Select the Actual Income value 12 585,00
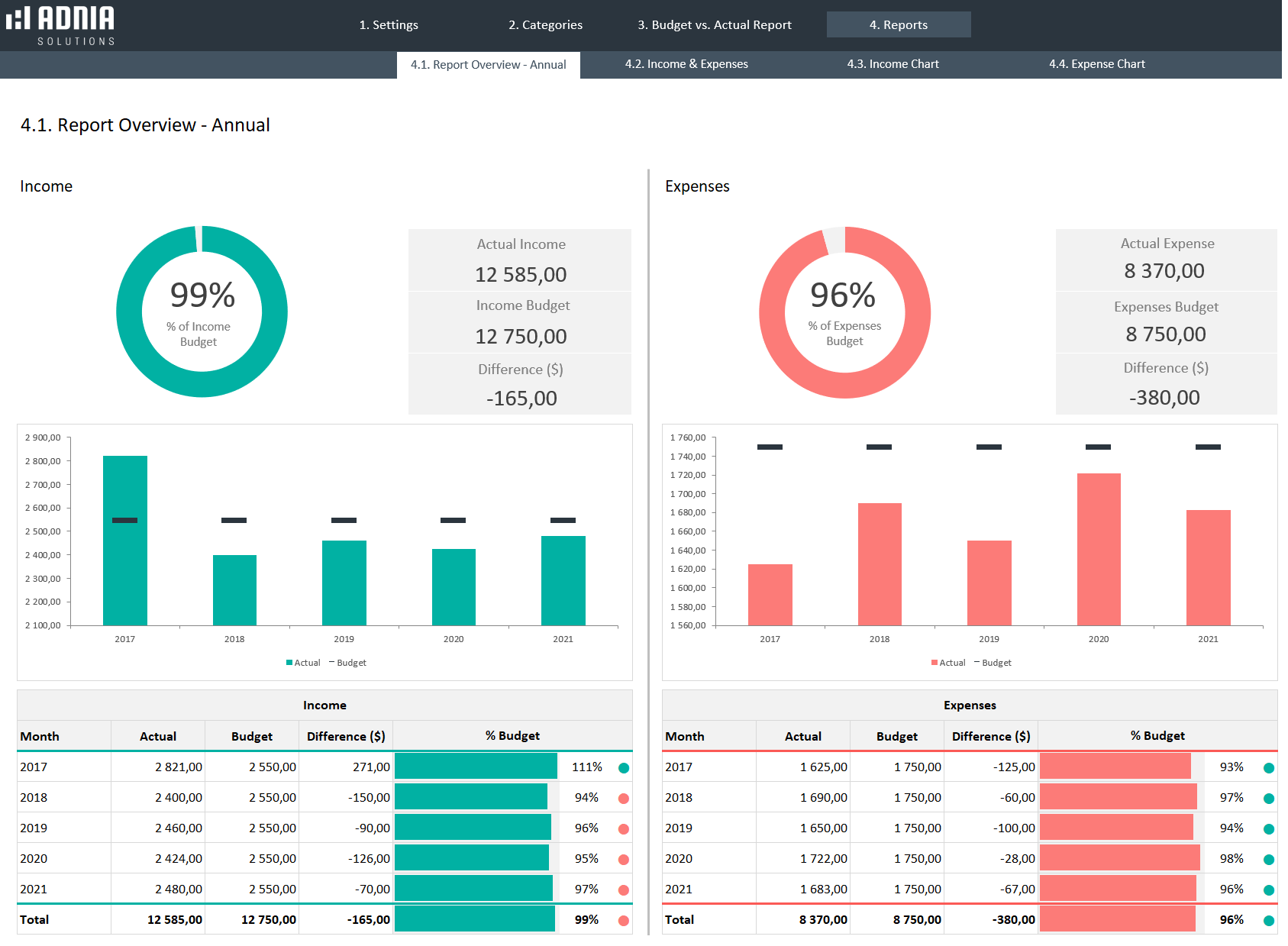This screenshot has width=1288, height=946. coord(521,275)
